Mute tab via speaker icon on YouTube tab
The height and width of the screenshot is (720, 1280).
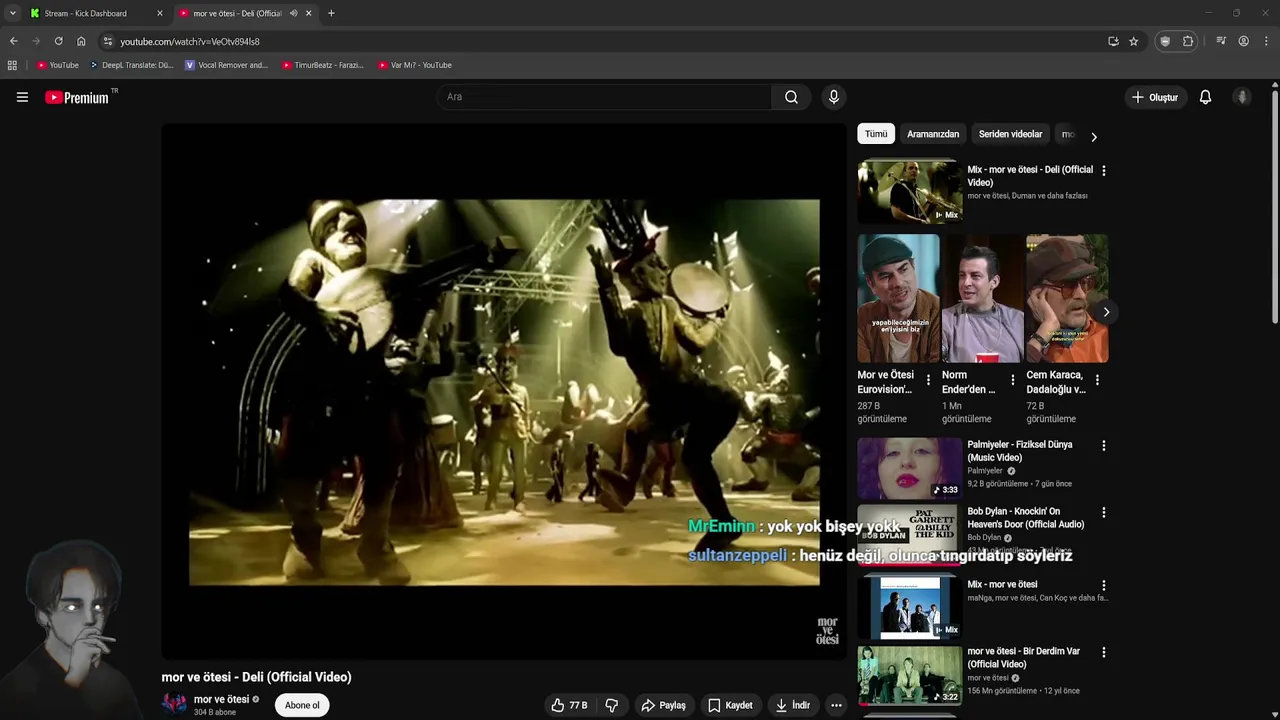[x=293, y=13]
